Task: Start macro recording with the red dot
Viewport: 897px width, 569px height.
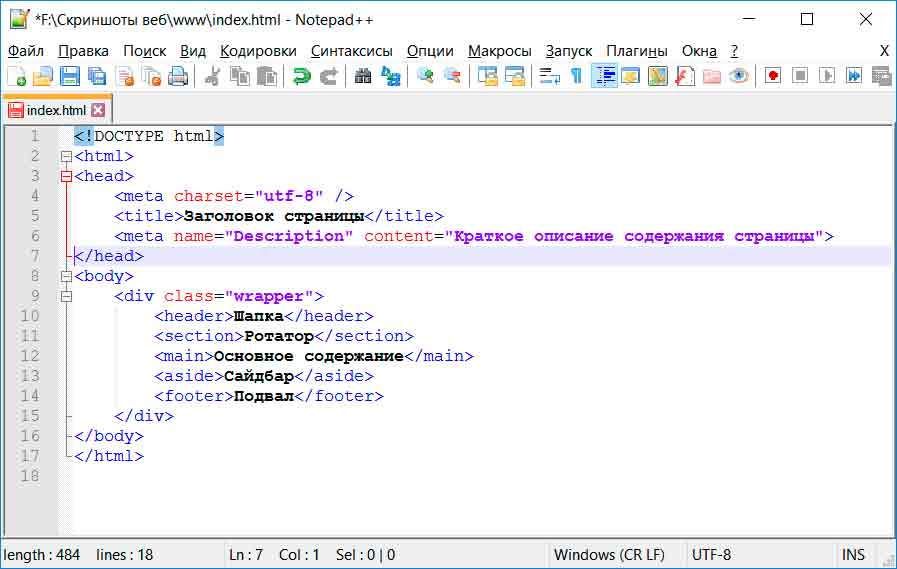Action: tap(773, 76)
